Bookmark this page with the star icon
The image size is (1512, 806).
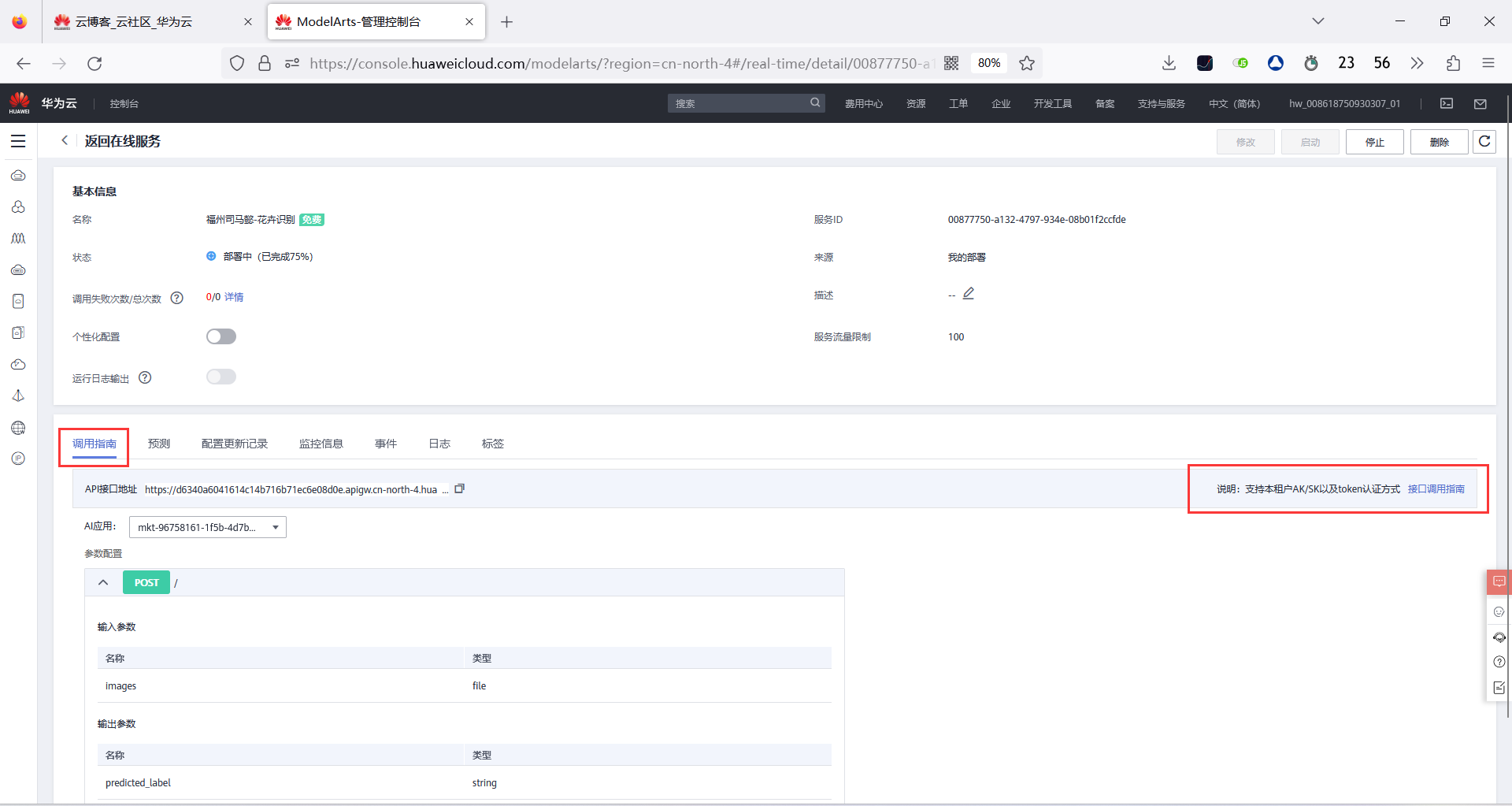[x=1027, y=63]
